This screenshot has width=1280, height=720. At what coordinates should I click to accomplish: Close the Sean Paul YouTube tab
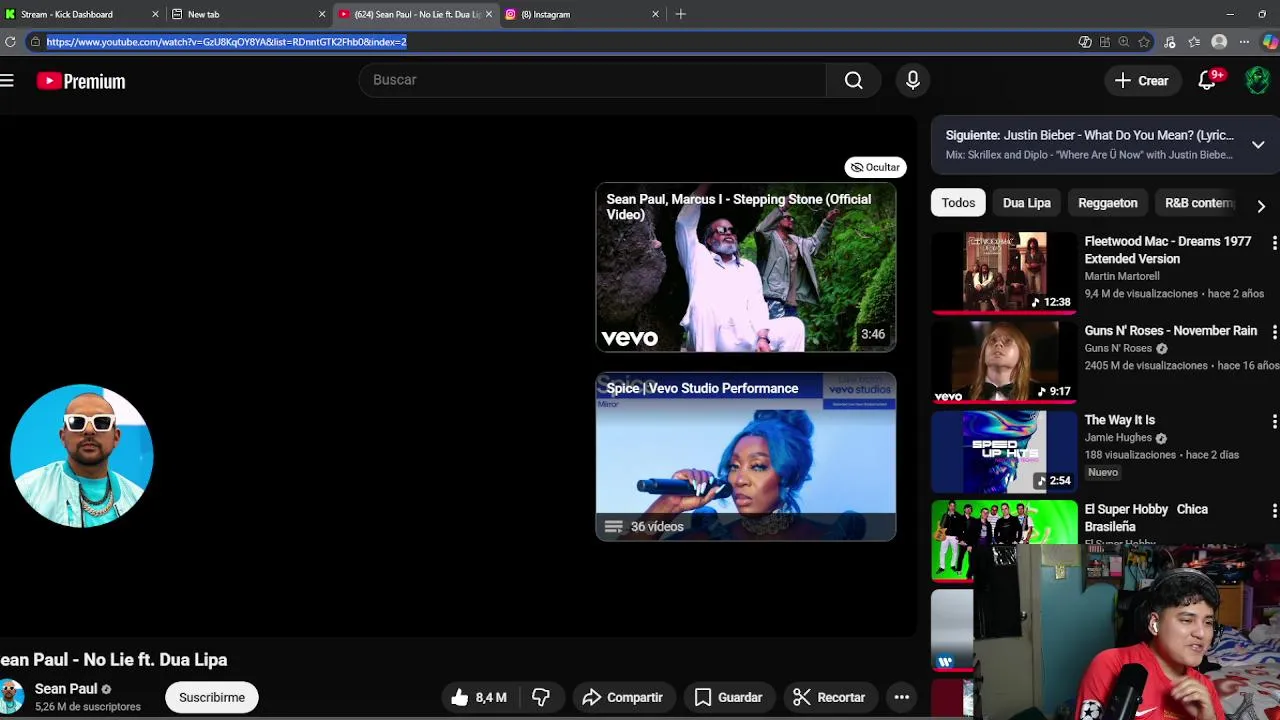coord(489,14)
